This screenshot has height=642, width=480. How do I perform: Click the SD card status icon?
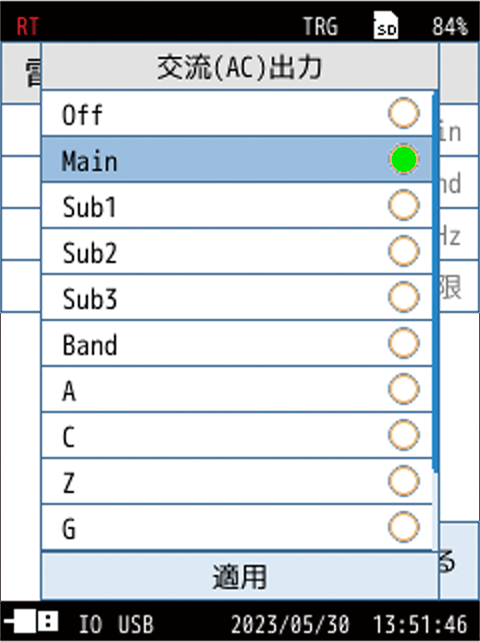pyautogui.click(x=386, y=25)
